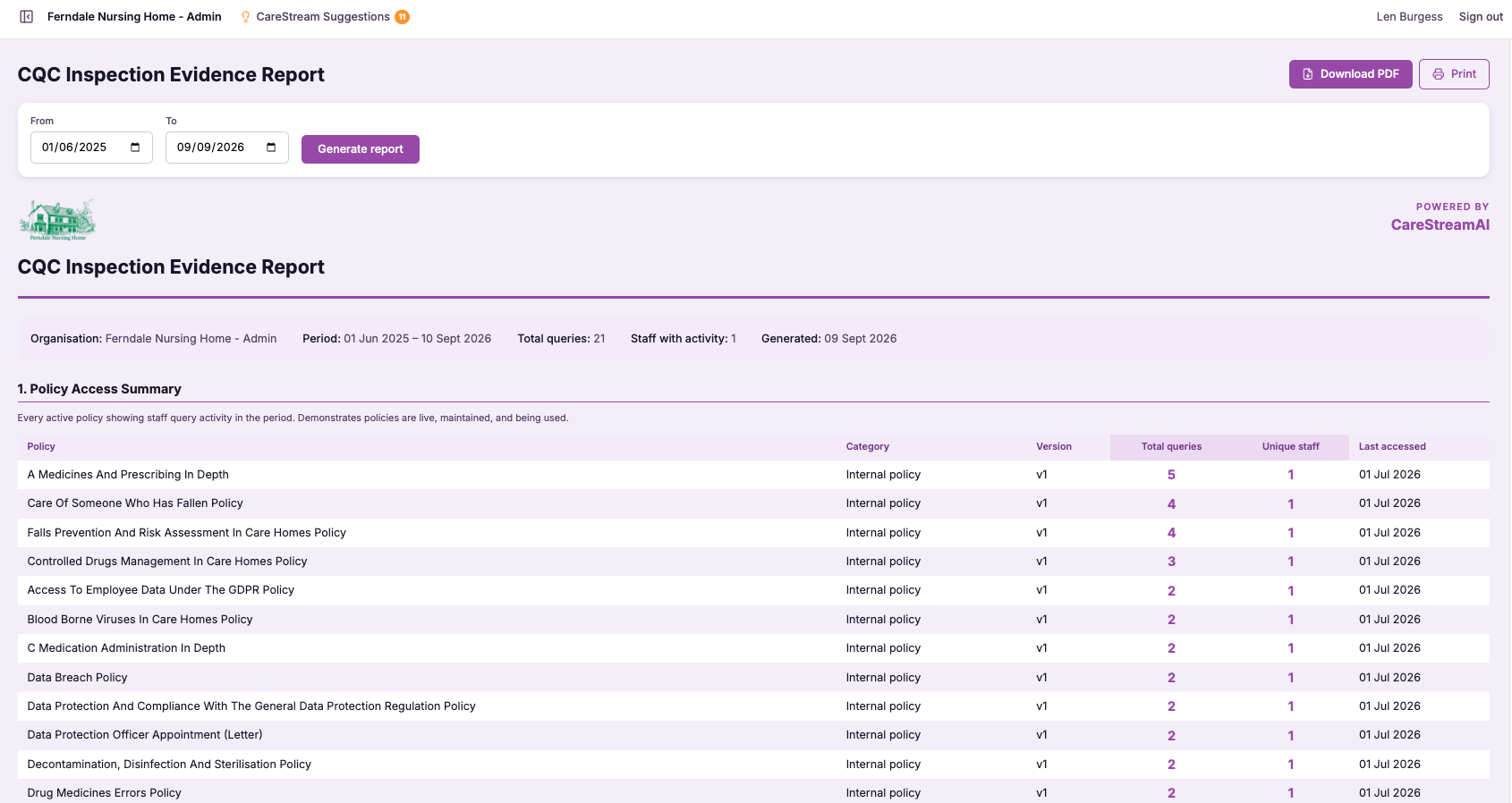Sort by Category column header
The width and height of the screenshot is (1512, 803).
[x=868, y=446]
